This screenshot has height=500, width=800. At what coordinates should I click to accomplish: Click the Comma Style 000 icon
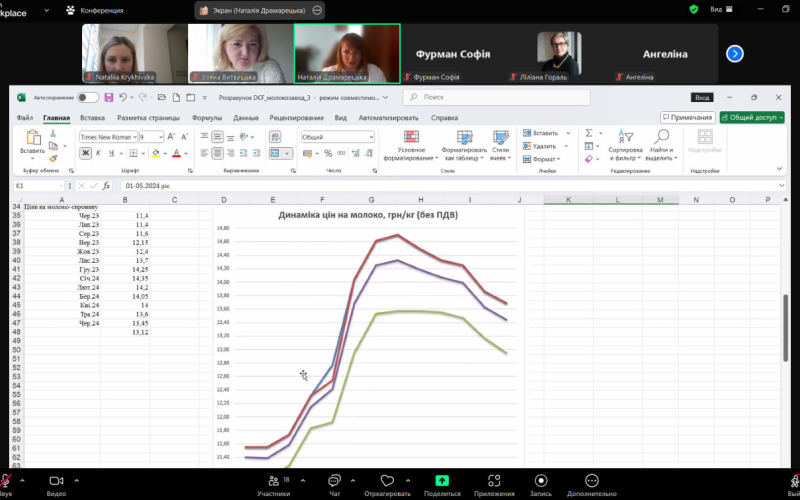pos(341,153)
